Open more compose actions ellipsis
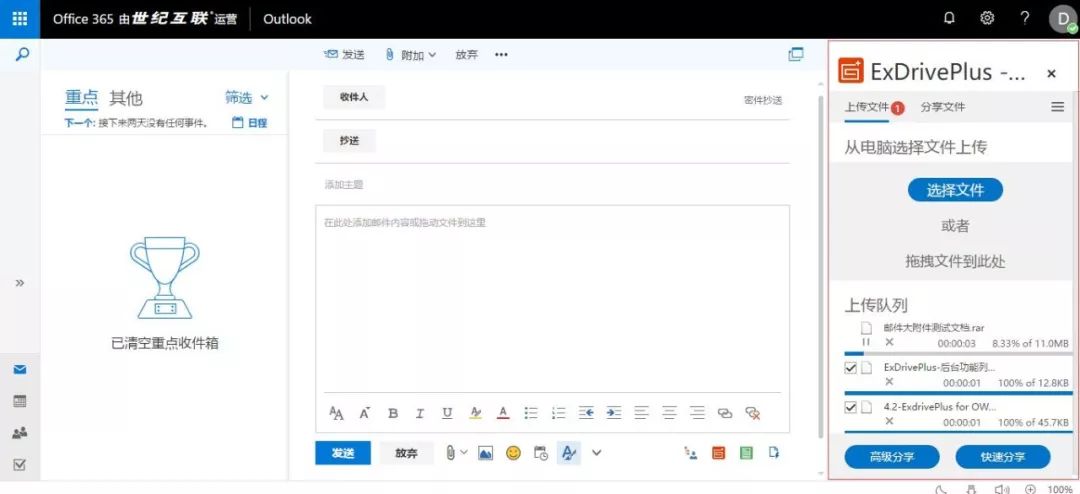This screenshot has height=494, width=1080. [501, 55]
